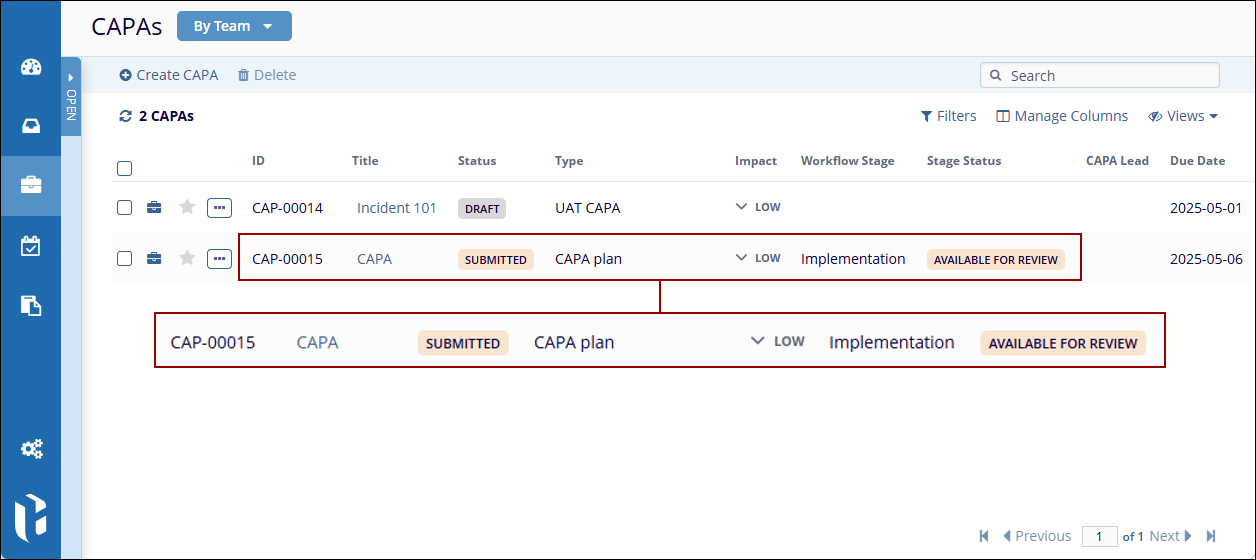Click the refresh icon beside 2 CAPAs
This screenshot has height=560, width=1256.
[x=125, y=116]
